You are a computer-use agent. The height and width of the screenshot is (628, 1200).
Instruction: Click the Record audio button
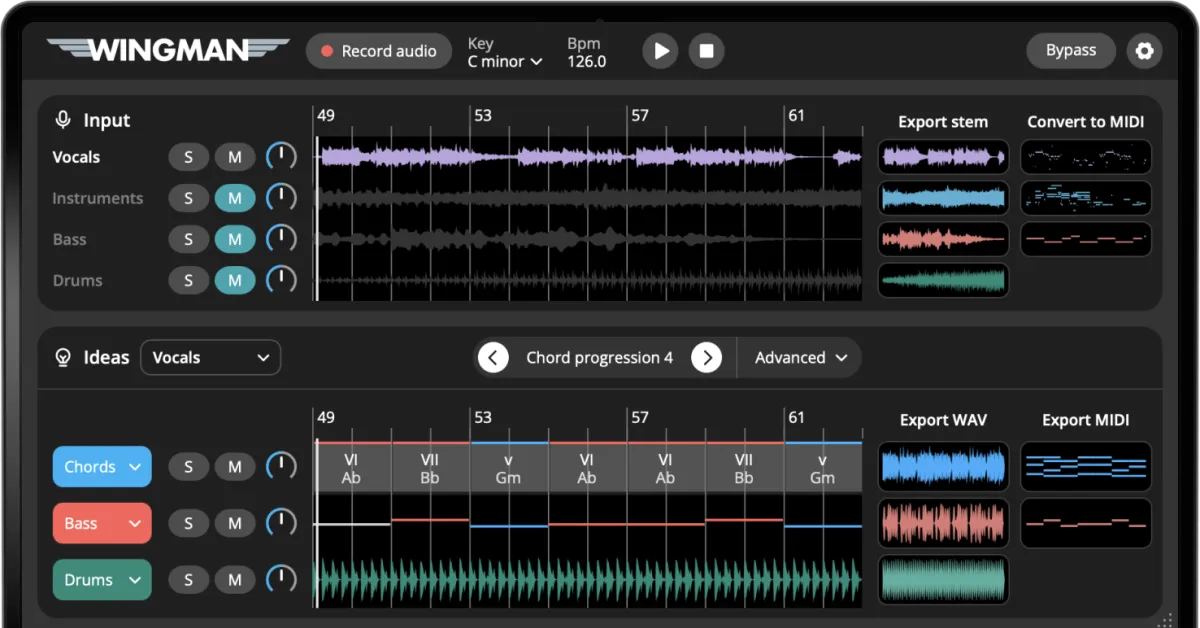point(380,51)
